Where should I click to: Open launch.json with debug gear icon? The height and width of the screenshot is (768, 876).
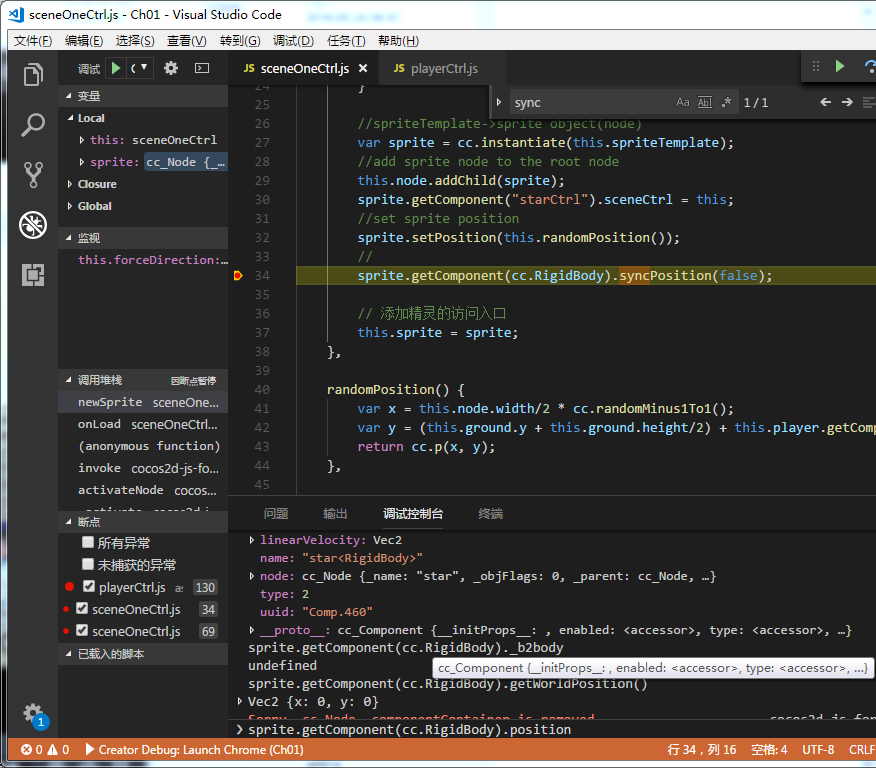(x=171, y=68)
